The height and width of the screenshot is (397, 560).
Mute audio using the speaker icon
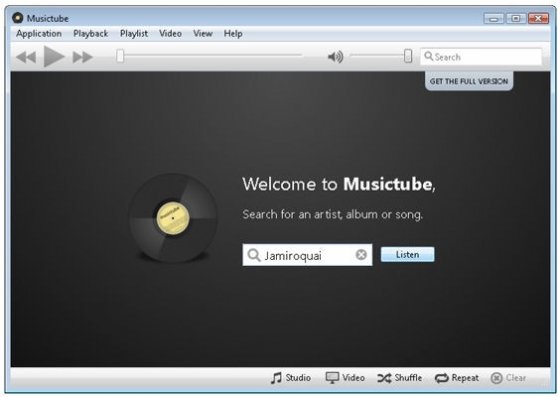335,56
